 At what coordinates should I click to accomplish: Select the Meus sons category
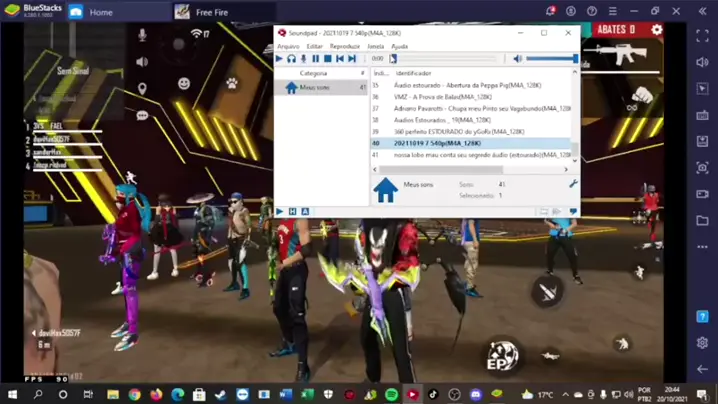314,88
